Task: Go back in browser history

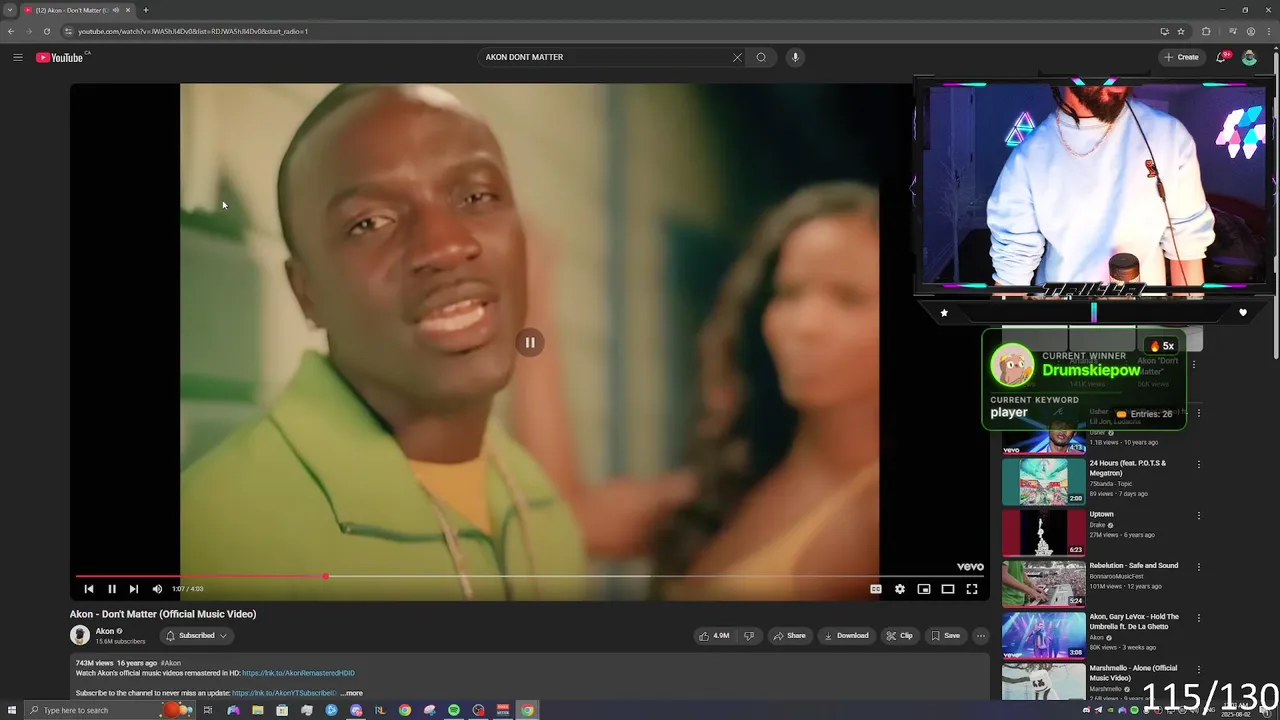Action: (x=11, y=31)
